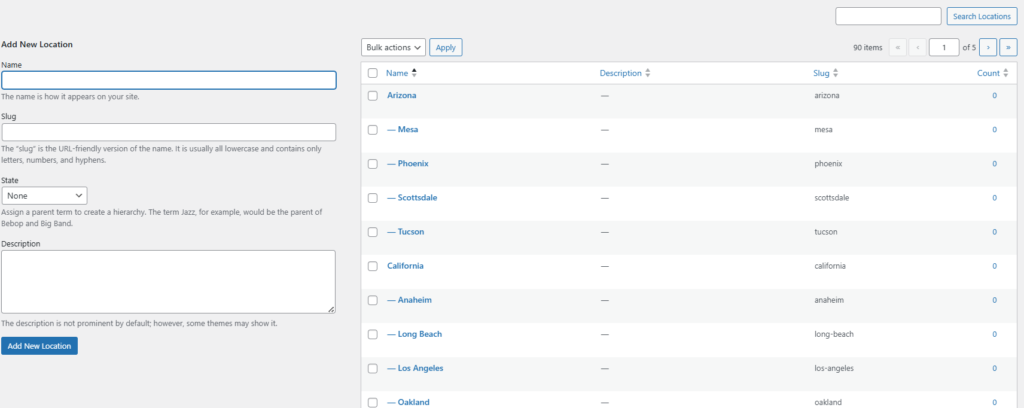1024x408 pixels.
Task: Jump to last page arrow
Action: coord(1009,47)
